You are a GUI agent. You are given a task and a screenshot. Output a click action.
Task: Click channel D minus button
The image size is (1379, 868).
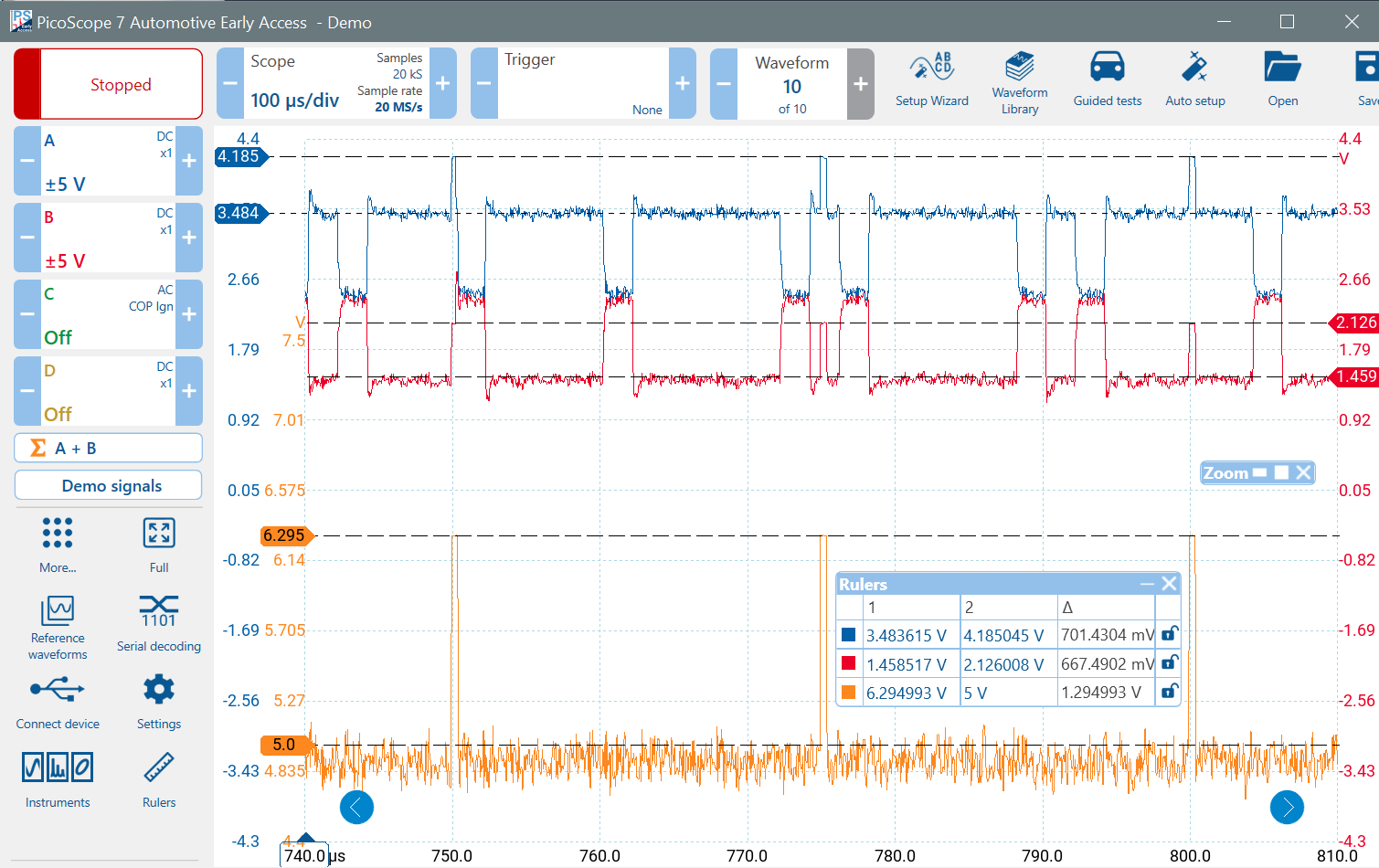(27, 391)
